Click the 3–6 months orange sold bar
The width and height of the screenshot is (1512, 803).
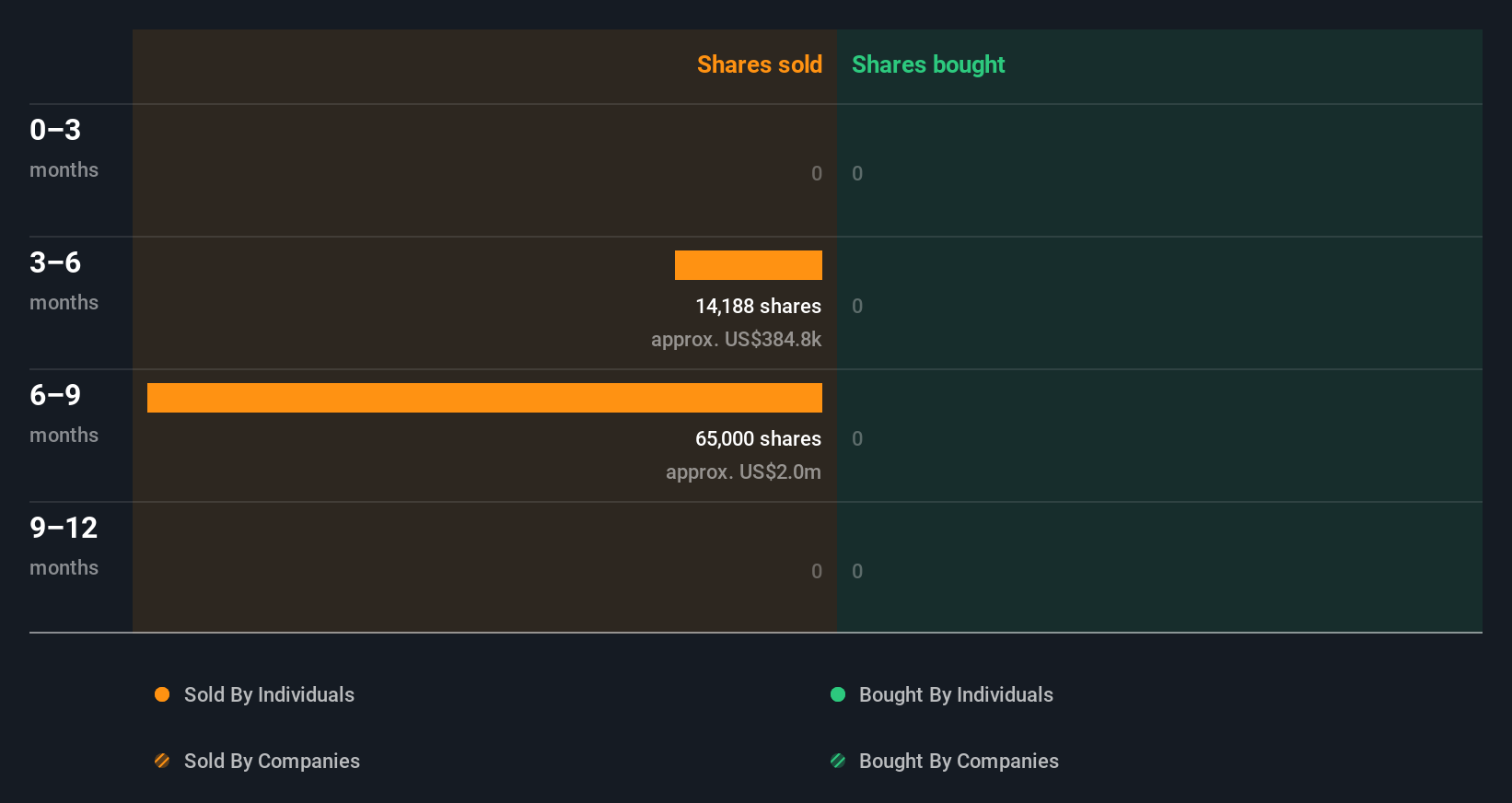point(749,265)
